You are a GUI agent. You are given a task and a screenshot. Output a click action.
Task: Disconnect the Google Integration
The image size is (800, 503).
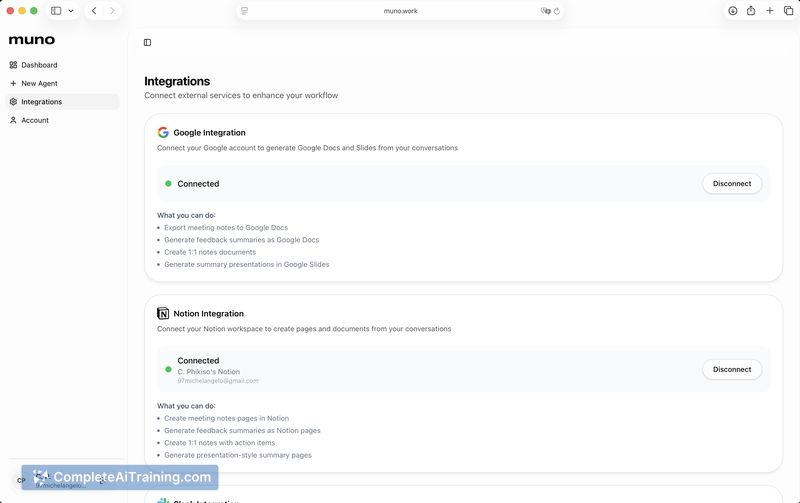point(732,184)
